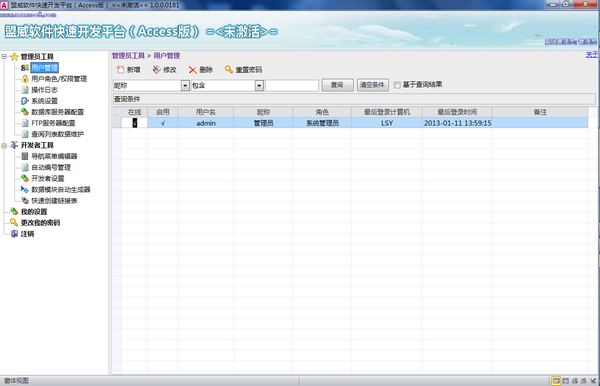The image size is (600, 386).
Task: Click the document icon beside 操作日志
Action: point(25,90)
